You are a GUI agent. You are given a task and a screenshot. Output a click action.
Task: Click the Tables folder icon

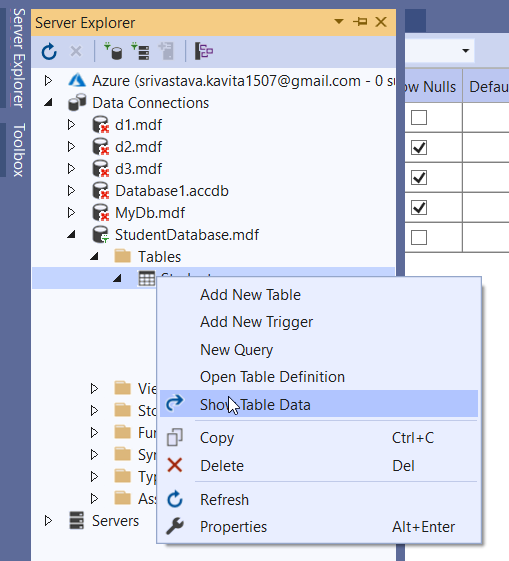pos(123,257)
